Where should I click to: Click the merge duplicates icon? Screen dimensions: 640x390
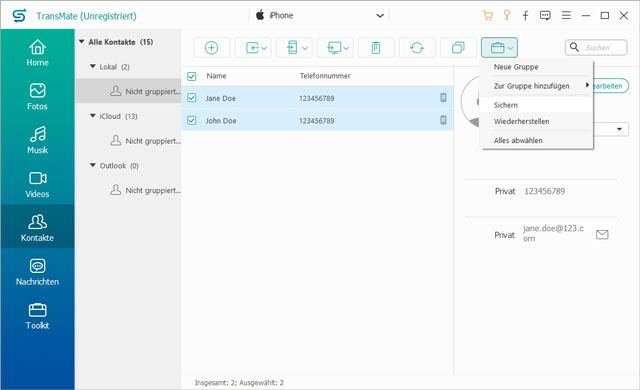click(x=458, y=48)
